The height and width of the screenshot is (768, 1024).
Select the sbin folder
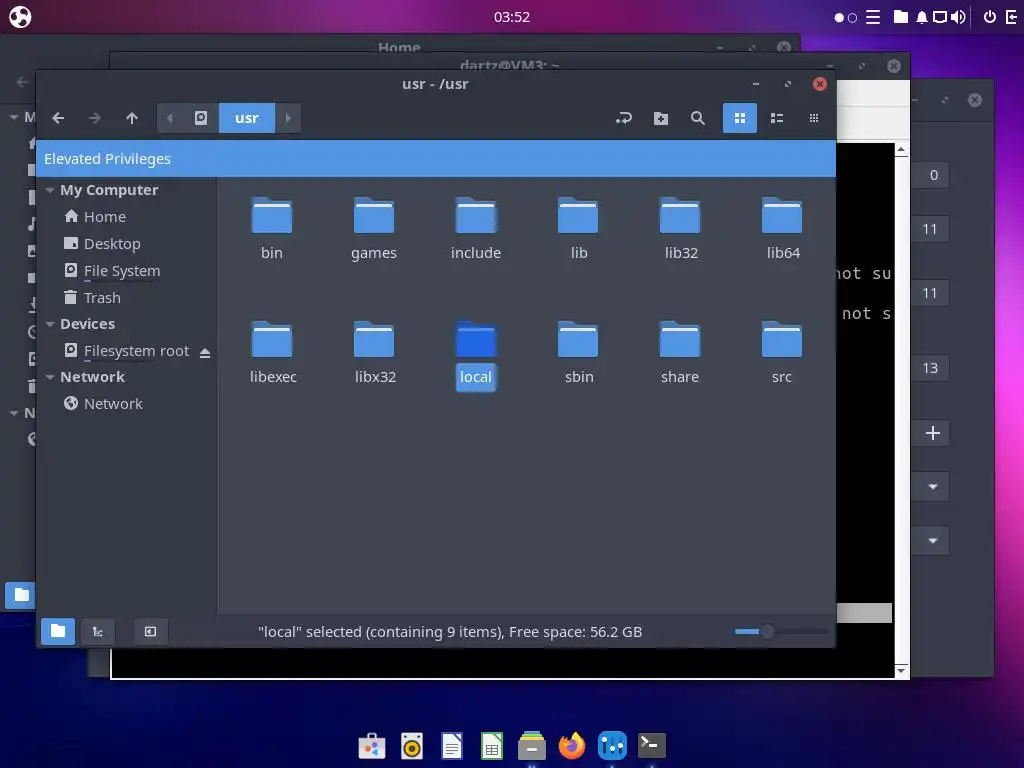pyautogui.click(x=579, y=353)
